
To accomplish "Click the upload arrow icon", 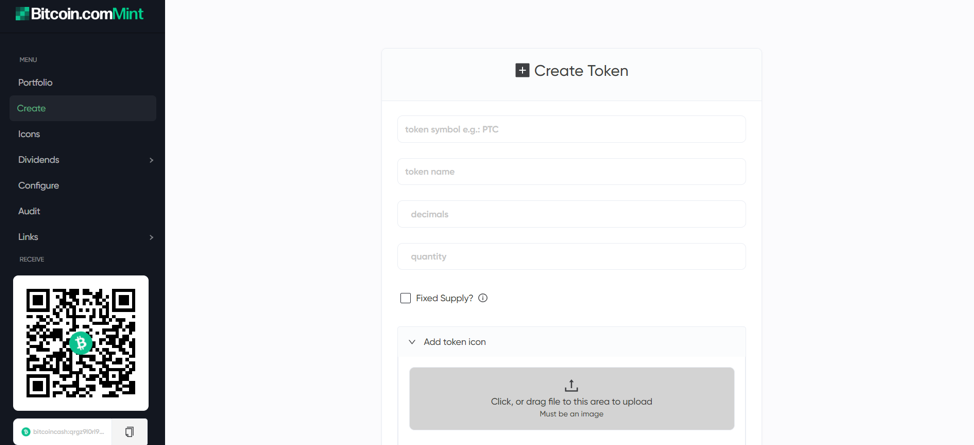I will pos(571,385).
